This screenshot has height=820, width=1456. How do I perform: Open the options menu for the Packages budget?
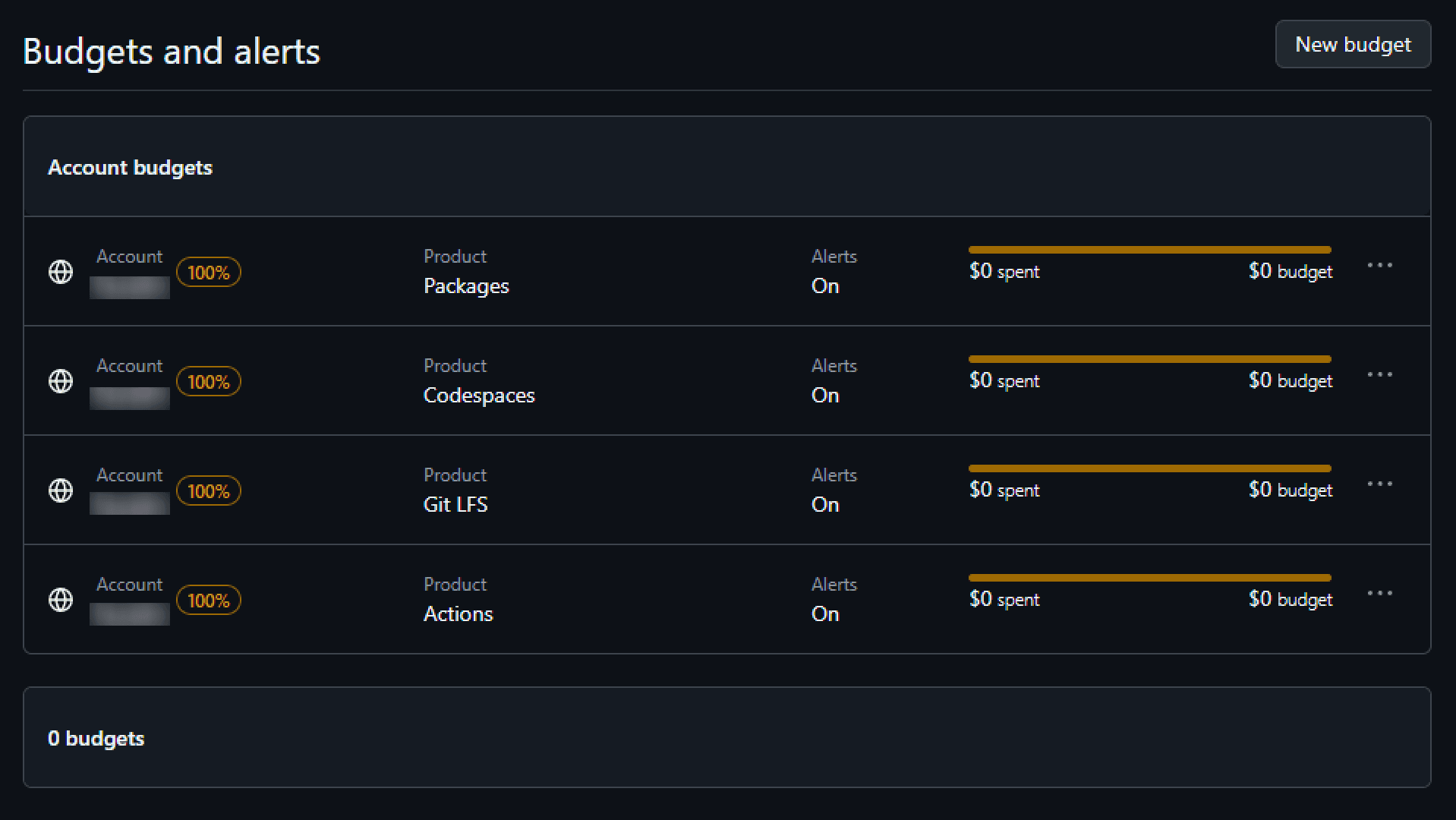[x=1380, y=264]
